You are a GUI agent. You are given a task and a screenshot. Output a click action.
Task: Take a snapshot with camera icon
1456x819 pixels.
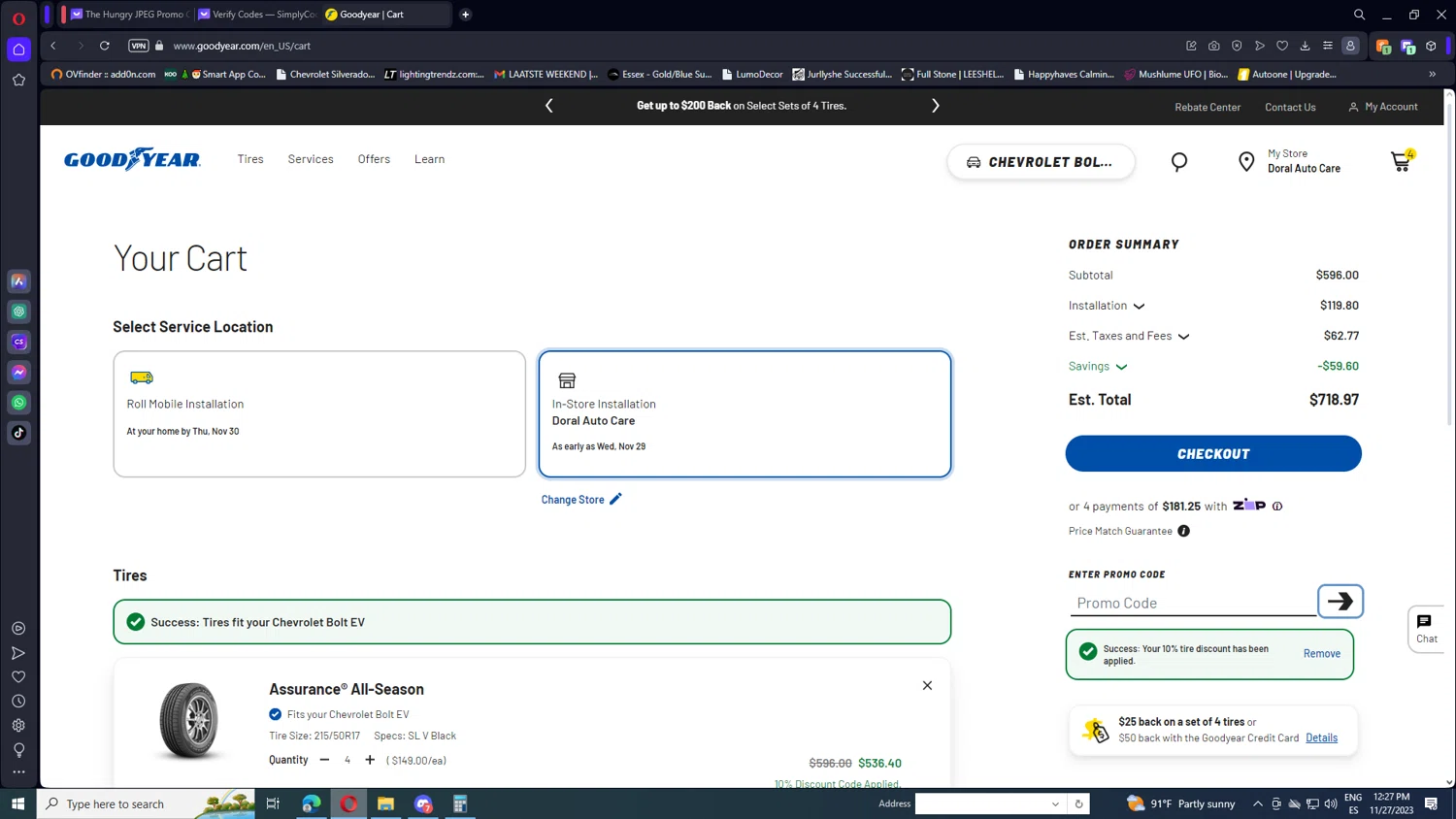click(x=1214, y=46)
